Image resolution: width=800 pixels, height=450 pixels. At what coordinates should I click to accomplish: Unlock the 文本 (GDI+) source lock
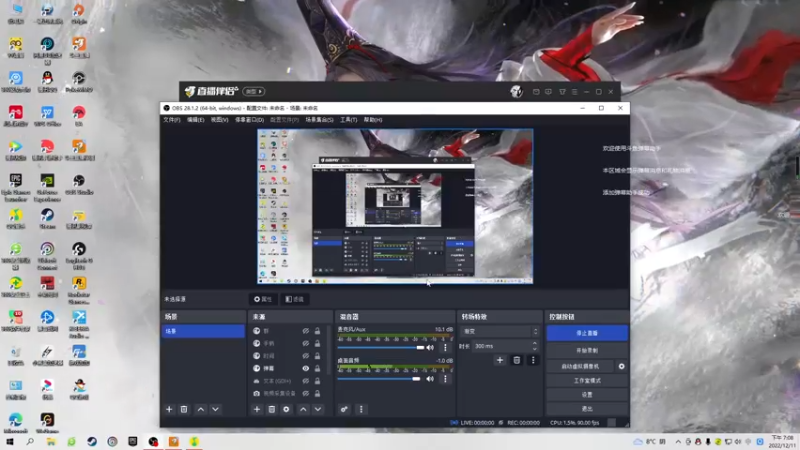[x=317, y=381]
